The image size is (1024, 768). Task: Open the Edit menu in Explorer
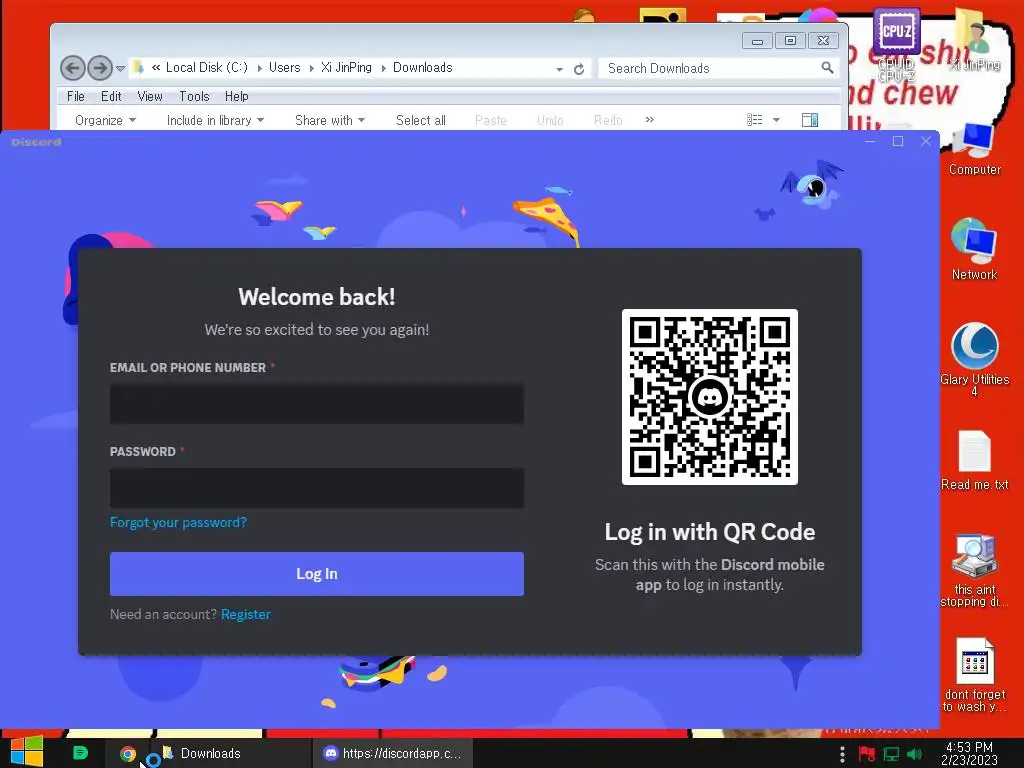(111, 97)
